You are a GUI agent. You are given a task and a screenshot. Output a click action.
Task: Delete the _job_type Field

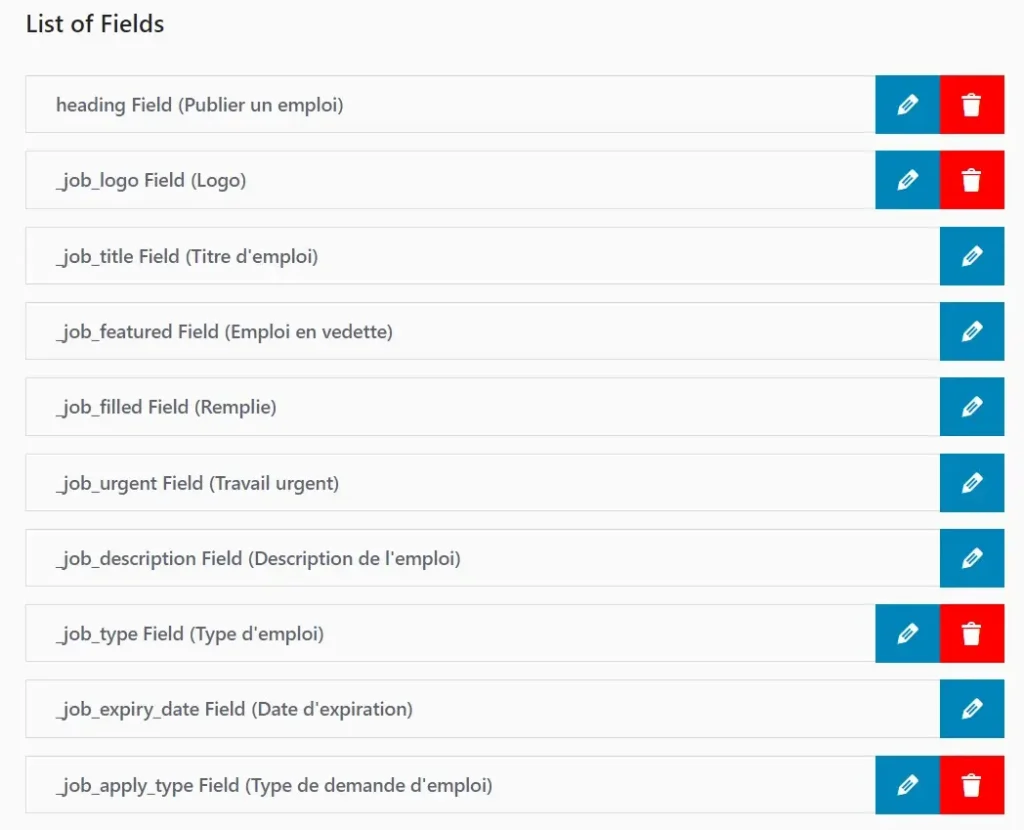pos(971,634)
